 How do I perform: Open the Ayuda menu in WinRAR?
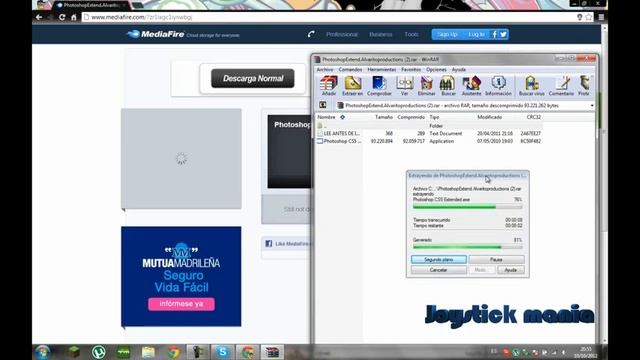[x=459, y=70]
